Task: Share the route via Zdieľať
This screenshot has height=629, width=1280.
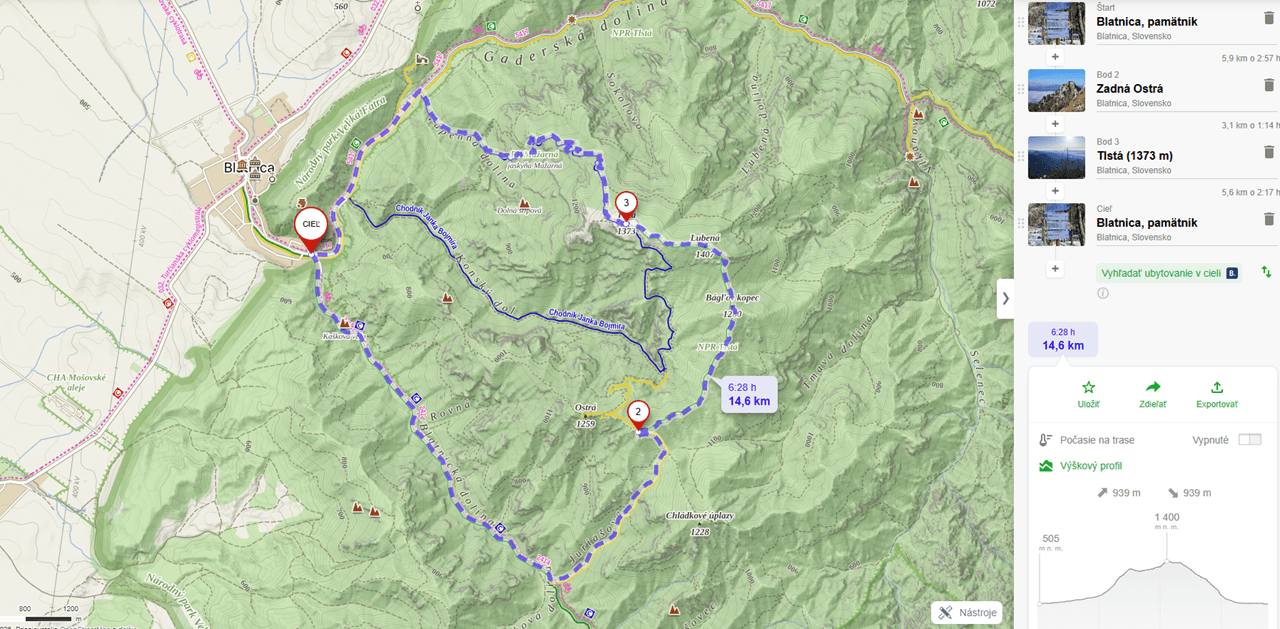Action: pyautogui.click(x=1153, y=394)
